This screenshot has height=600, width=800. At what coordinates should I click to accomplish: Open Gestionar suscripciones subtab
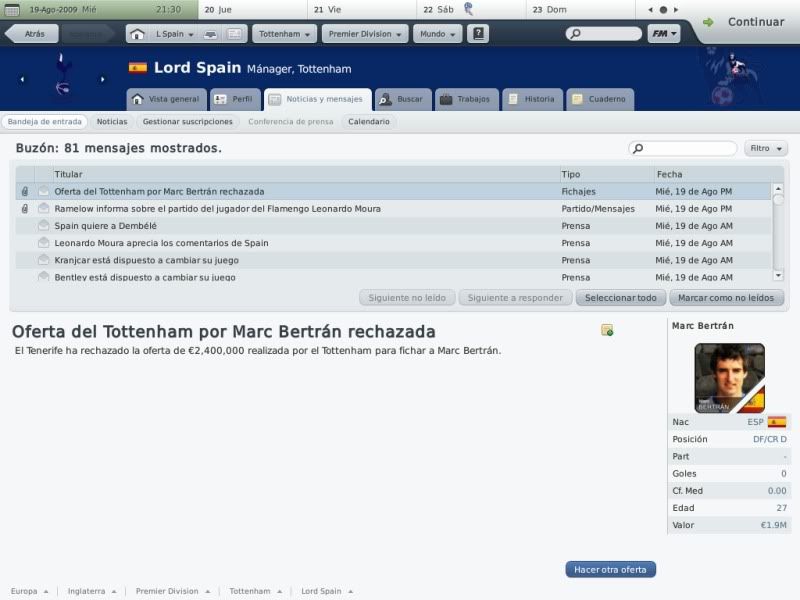[x=188, y=122]
